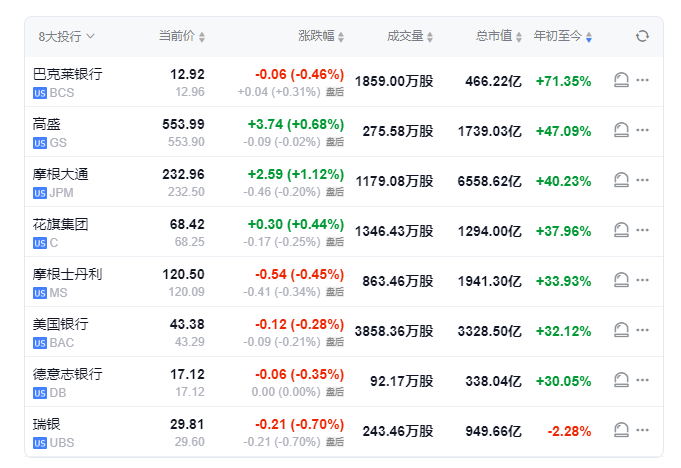Viewport: 681px width, 468px height.
Task: Select year-to-date +30.05%
Action: tap(563, 381)
